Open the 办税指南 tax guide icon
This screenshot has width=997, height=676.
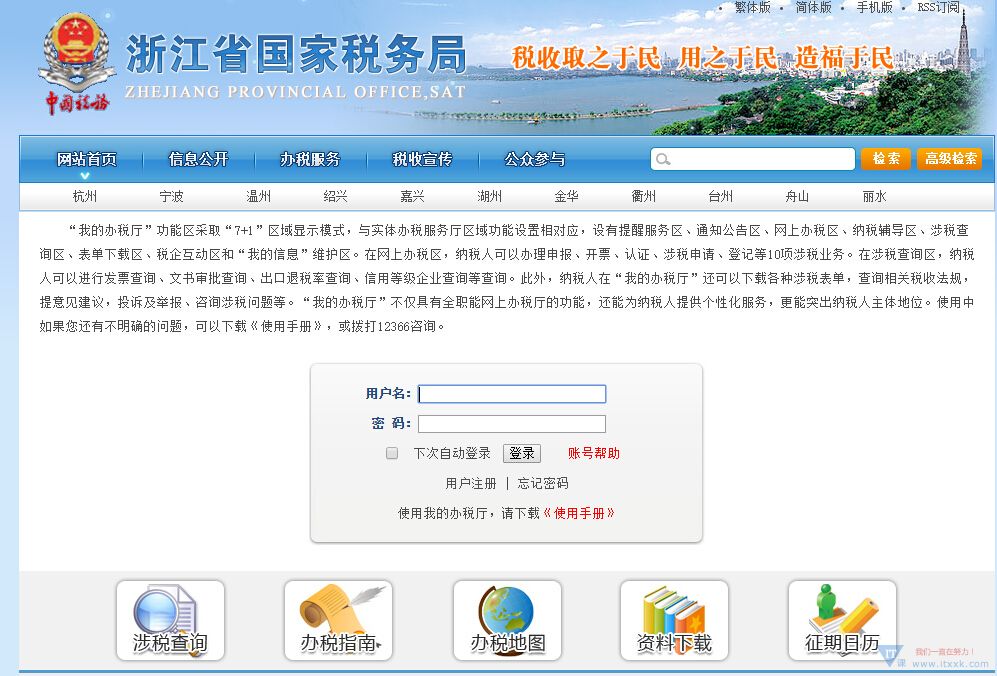(338, 620)
